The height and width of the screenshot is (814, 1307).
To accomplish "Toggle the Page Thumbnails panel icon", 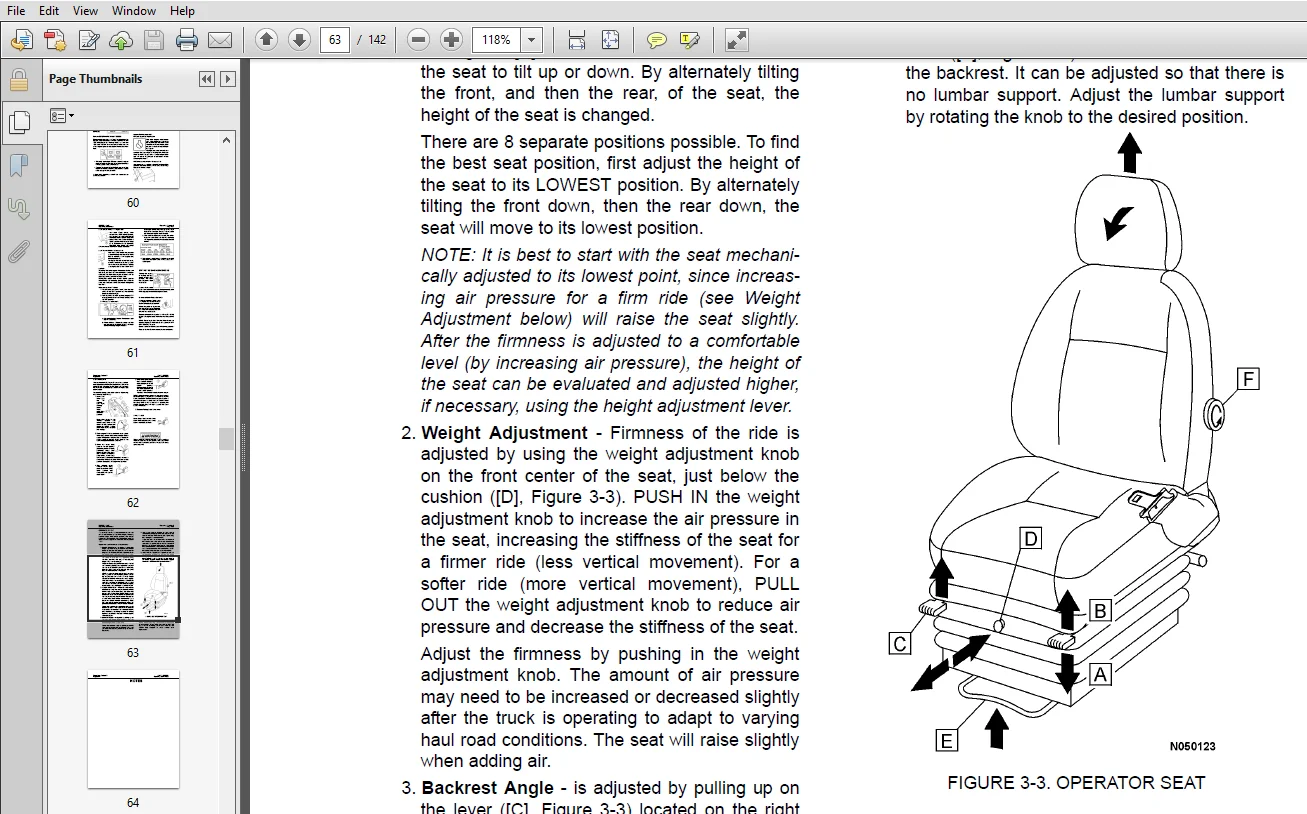I will coord(19,123).
